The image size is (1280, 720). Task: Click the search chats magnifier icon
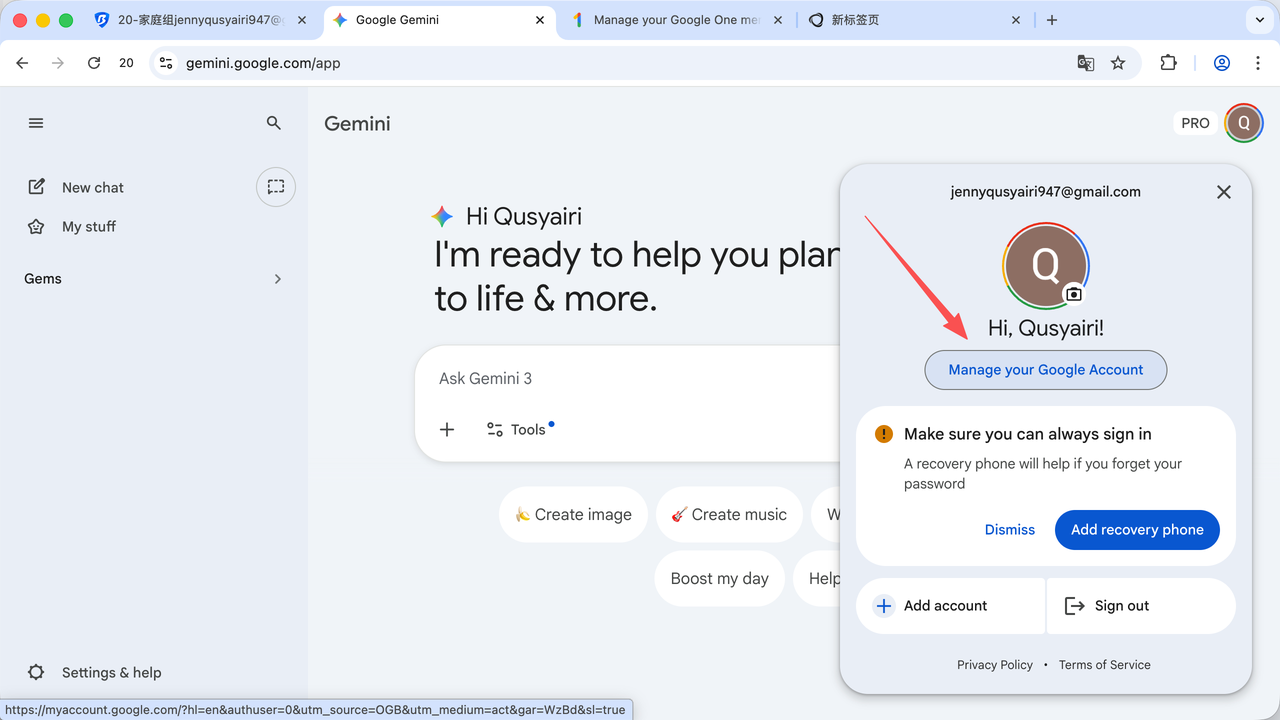click(274, 123)
